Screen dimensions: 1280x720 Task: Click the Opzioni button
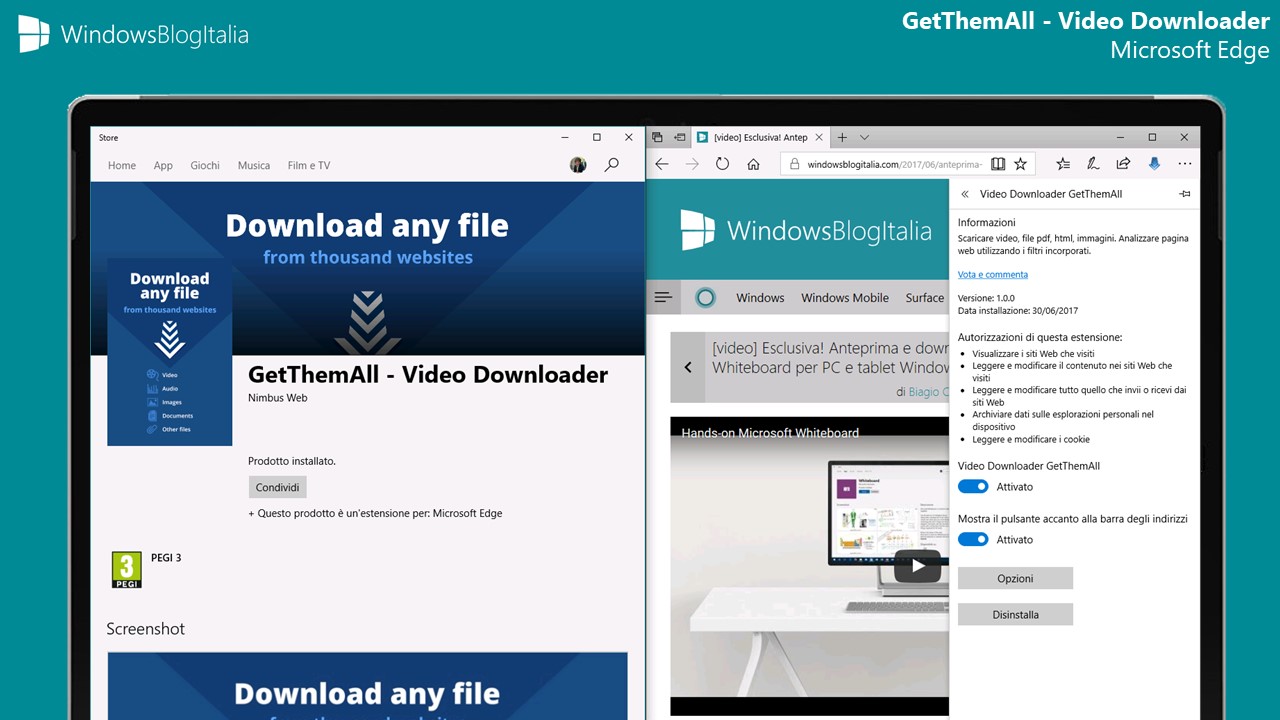1015,578
